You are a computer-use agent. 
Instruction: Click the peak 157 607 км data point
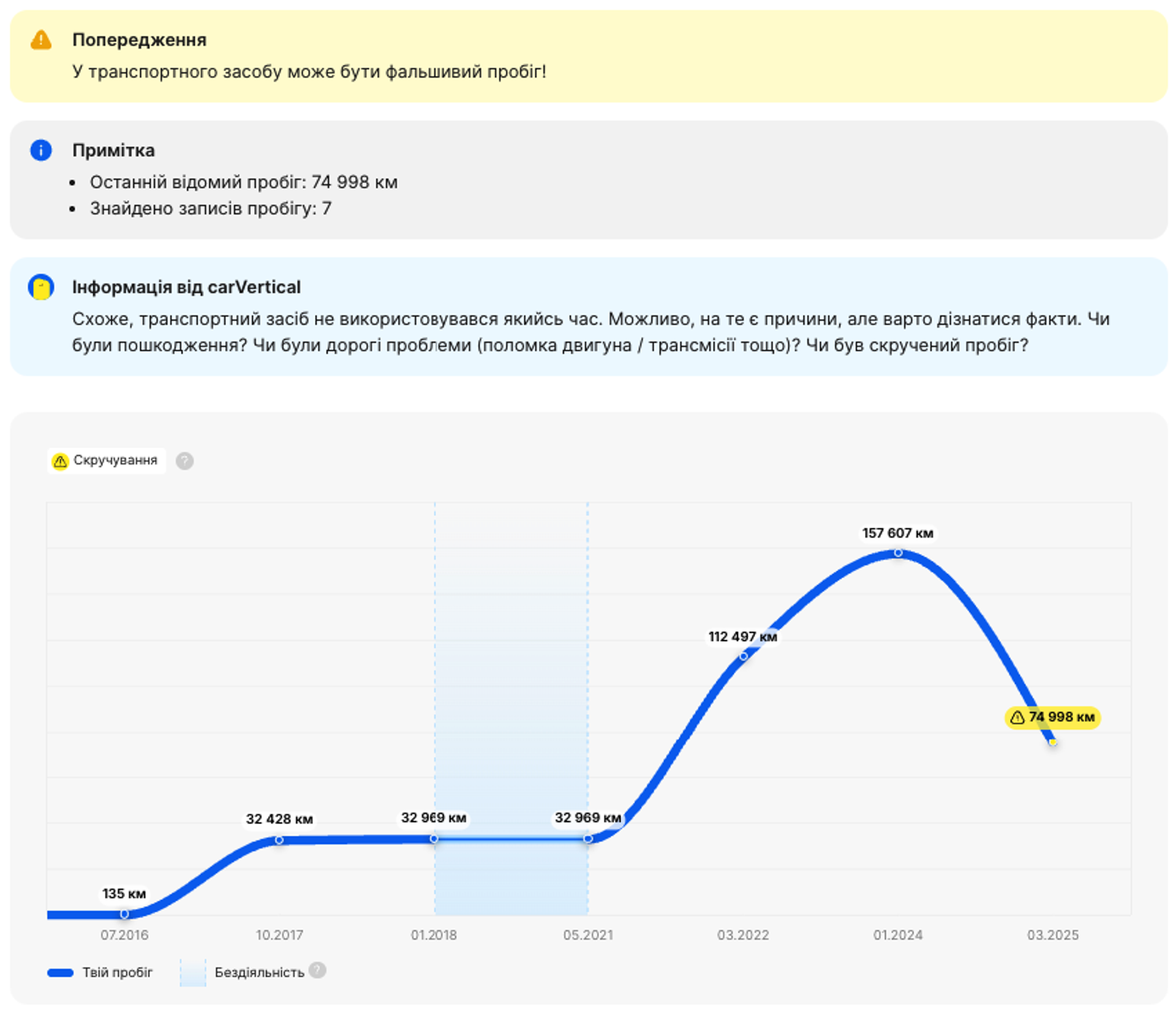(x=898, y=552)
